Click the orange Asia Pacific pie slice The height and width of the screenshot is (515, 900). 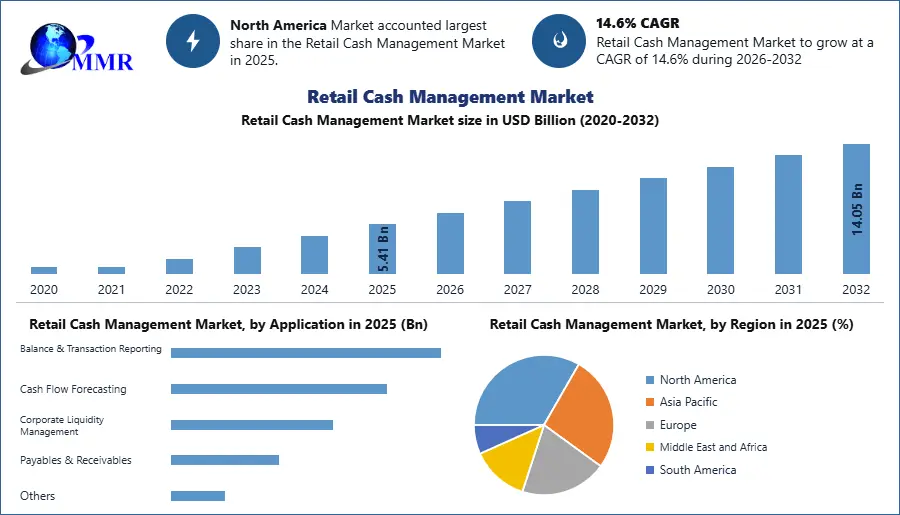[x=583, y=415]
